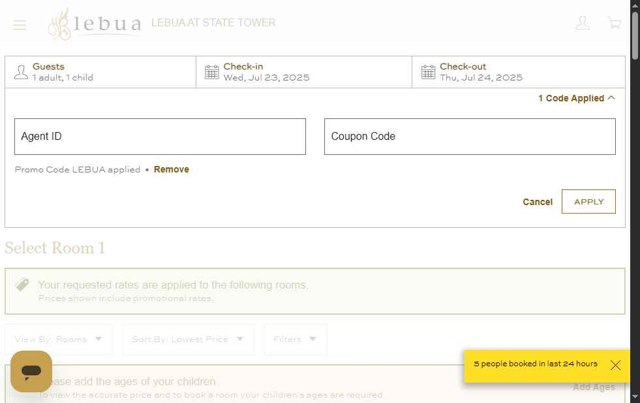Click the lebua logo
Screen dimensions: 640x403
click(x=95, y=24)
